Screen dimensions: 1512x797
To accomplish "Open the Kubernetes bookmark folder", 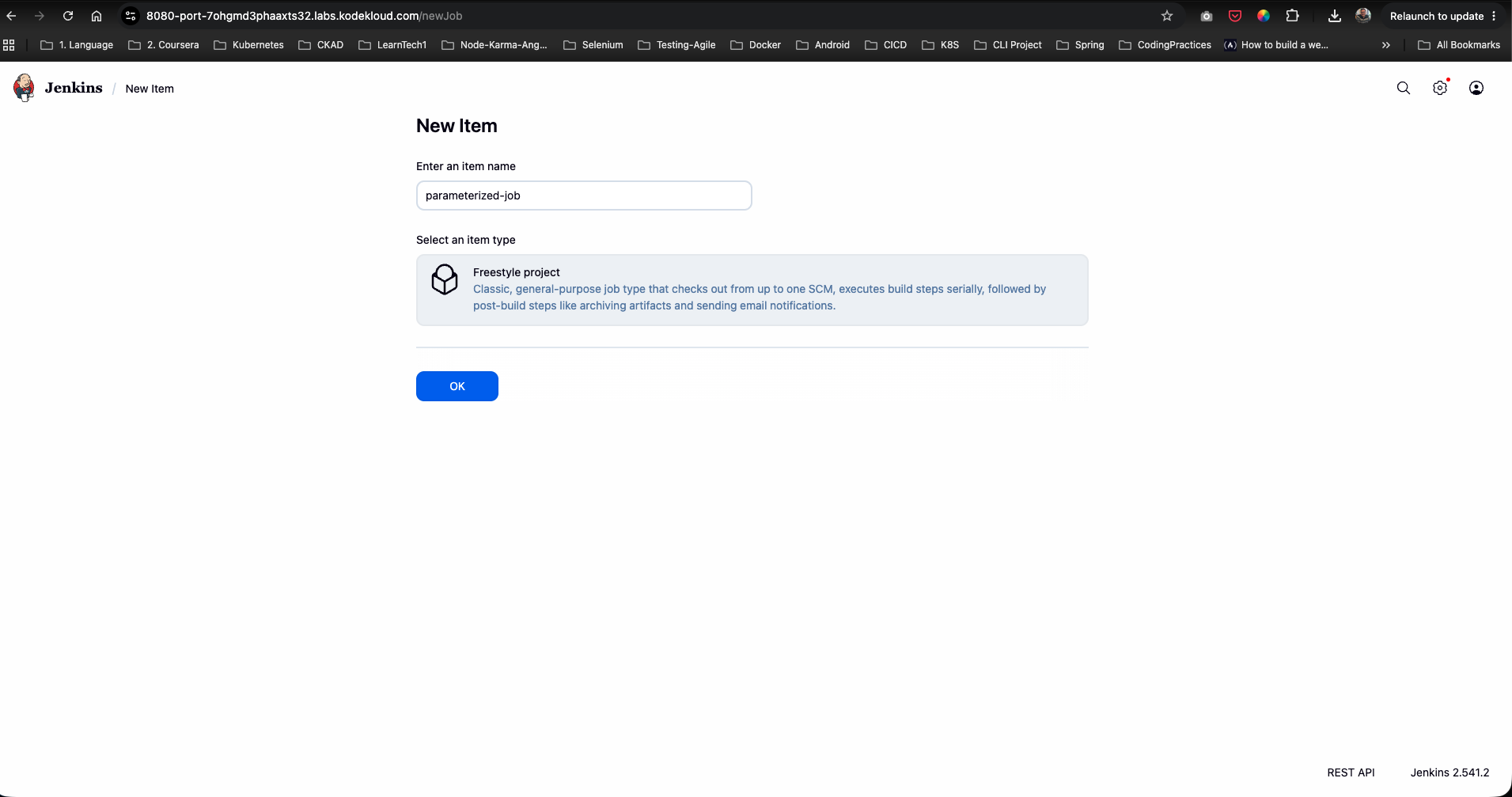I will tap(249, 45).
